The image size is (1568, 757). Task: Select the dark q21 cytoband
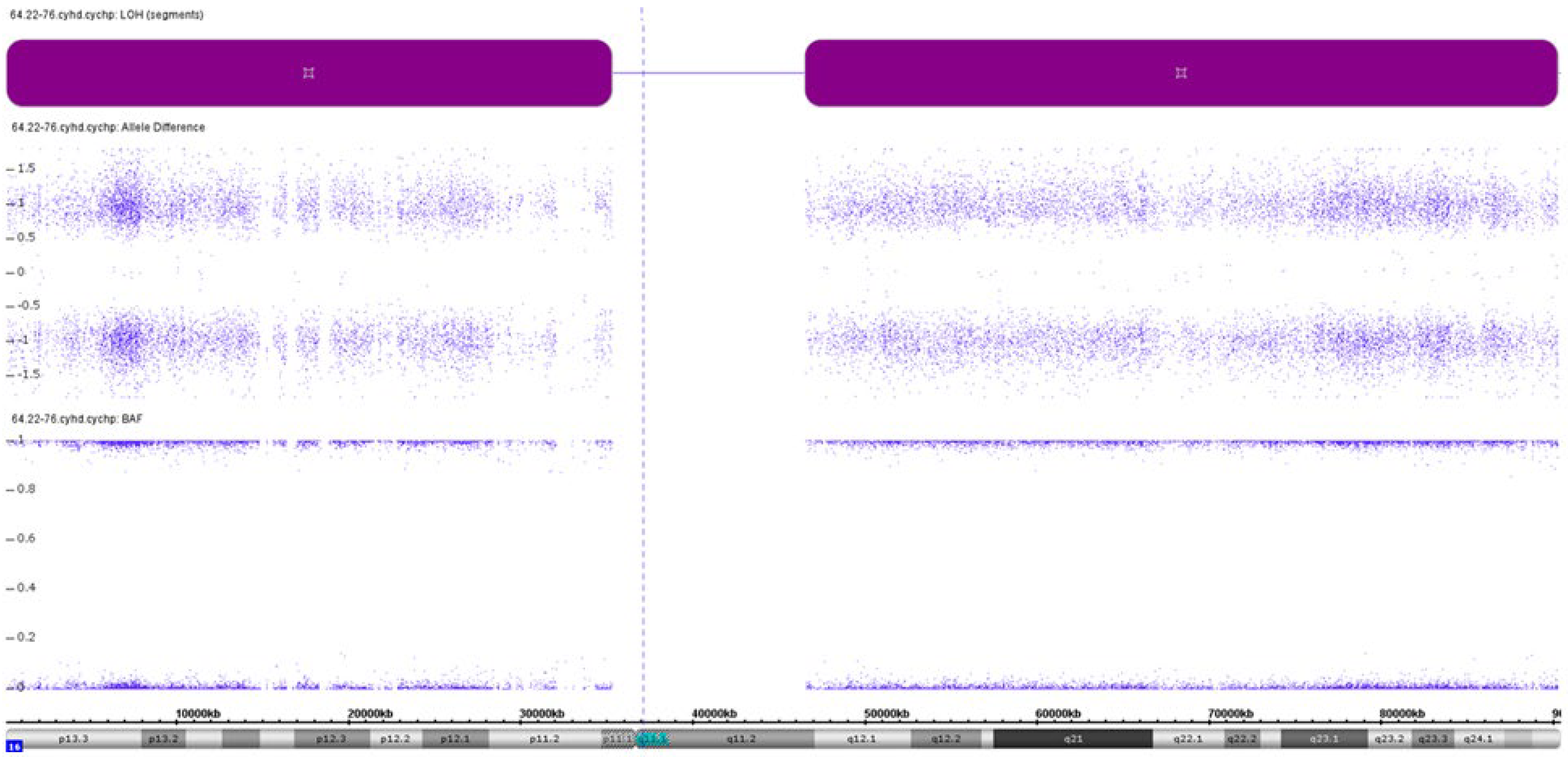point(1072,739)
